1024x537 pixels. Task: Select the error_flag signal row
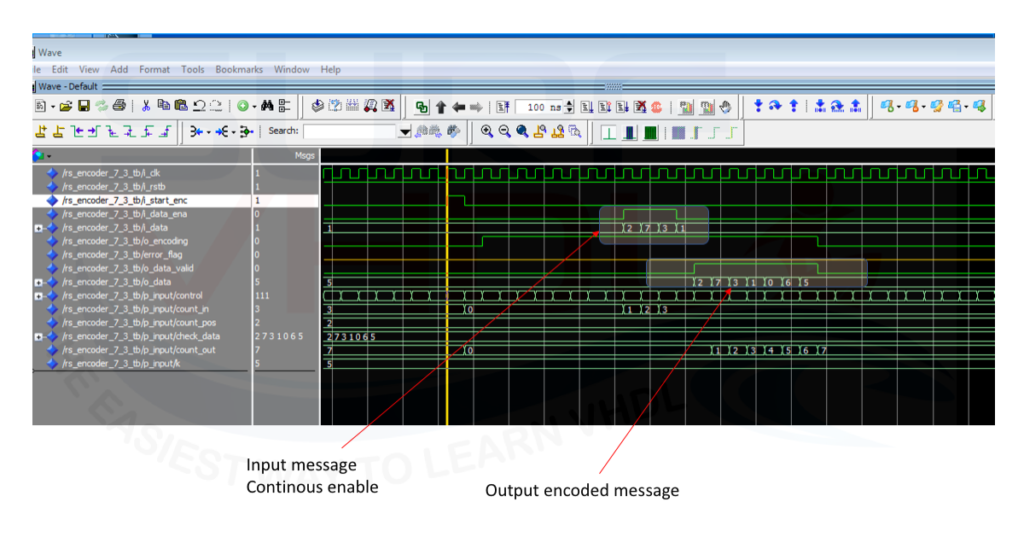click(142, 255)
